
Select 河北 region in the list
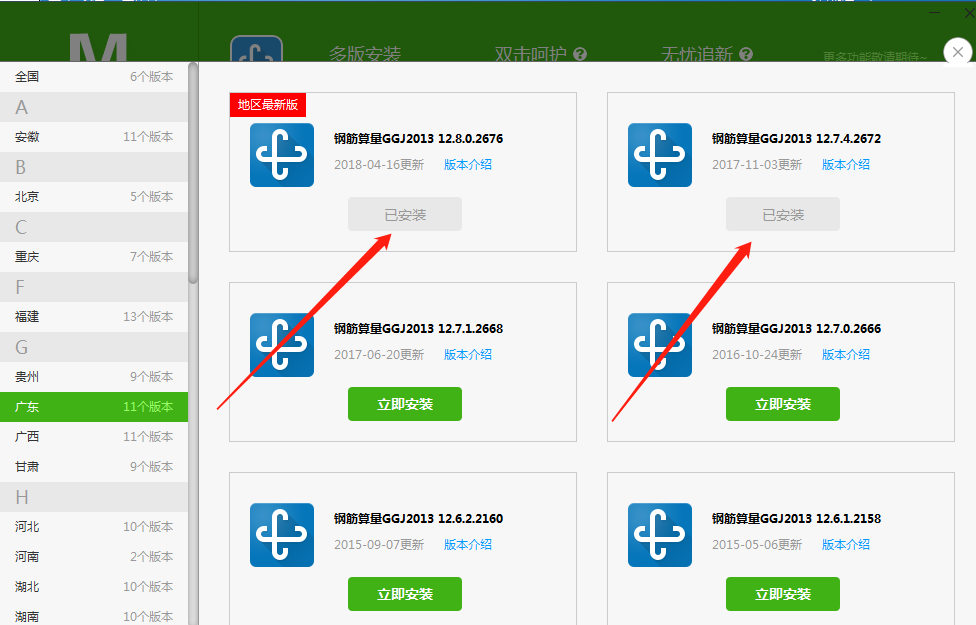coord(94,527)
